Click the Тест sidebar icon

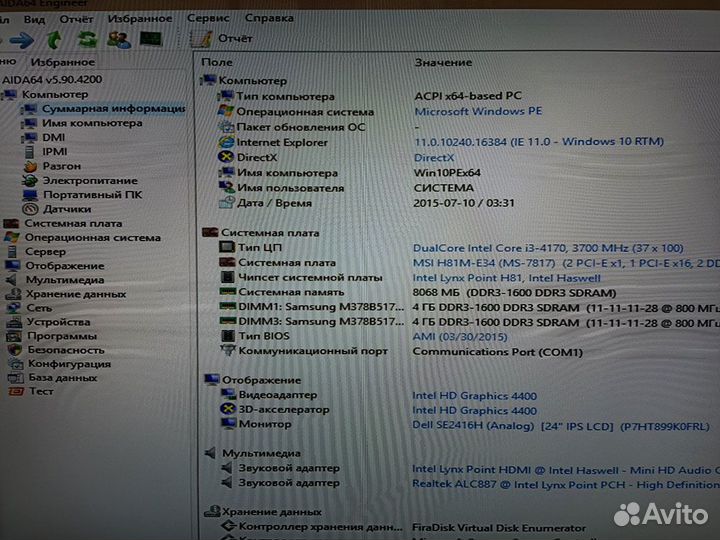click(16, 392)
